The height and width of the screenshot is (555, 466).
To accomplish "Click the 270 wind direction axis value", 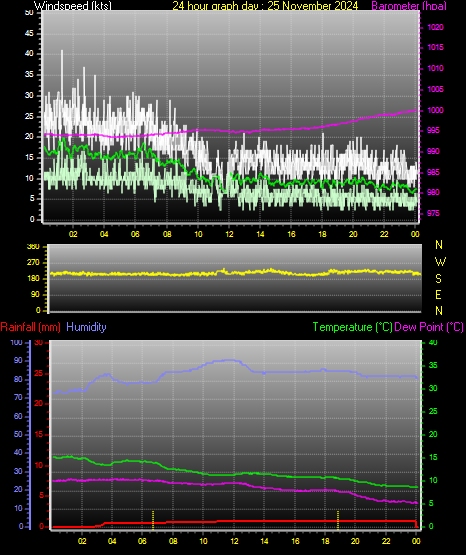I will coord(33,263).
